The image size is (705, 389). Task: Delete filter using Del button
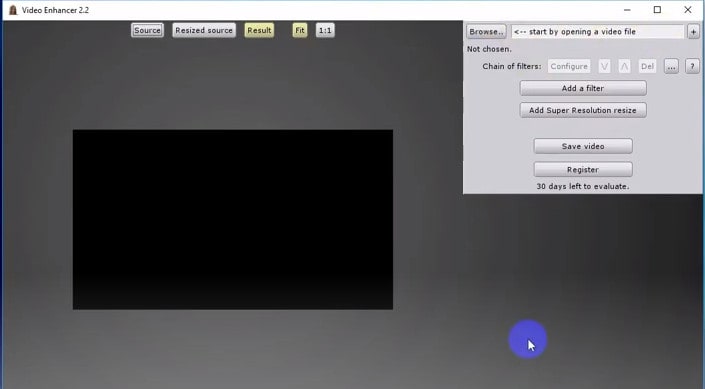click(x=647, y=66)
